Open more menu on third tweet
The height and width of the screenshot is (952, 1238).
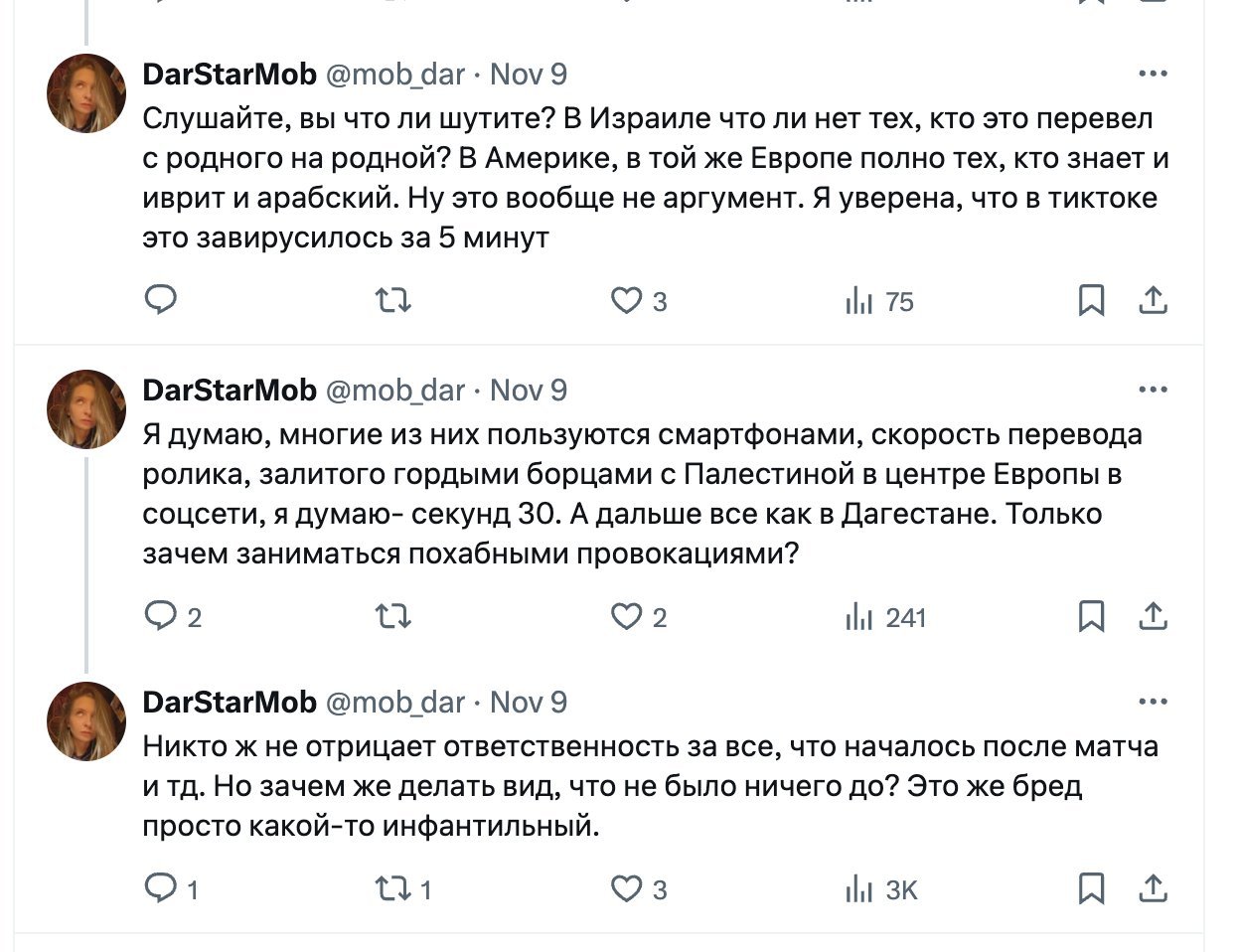[x=1153, y=703]
